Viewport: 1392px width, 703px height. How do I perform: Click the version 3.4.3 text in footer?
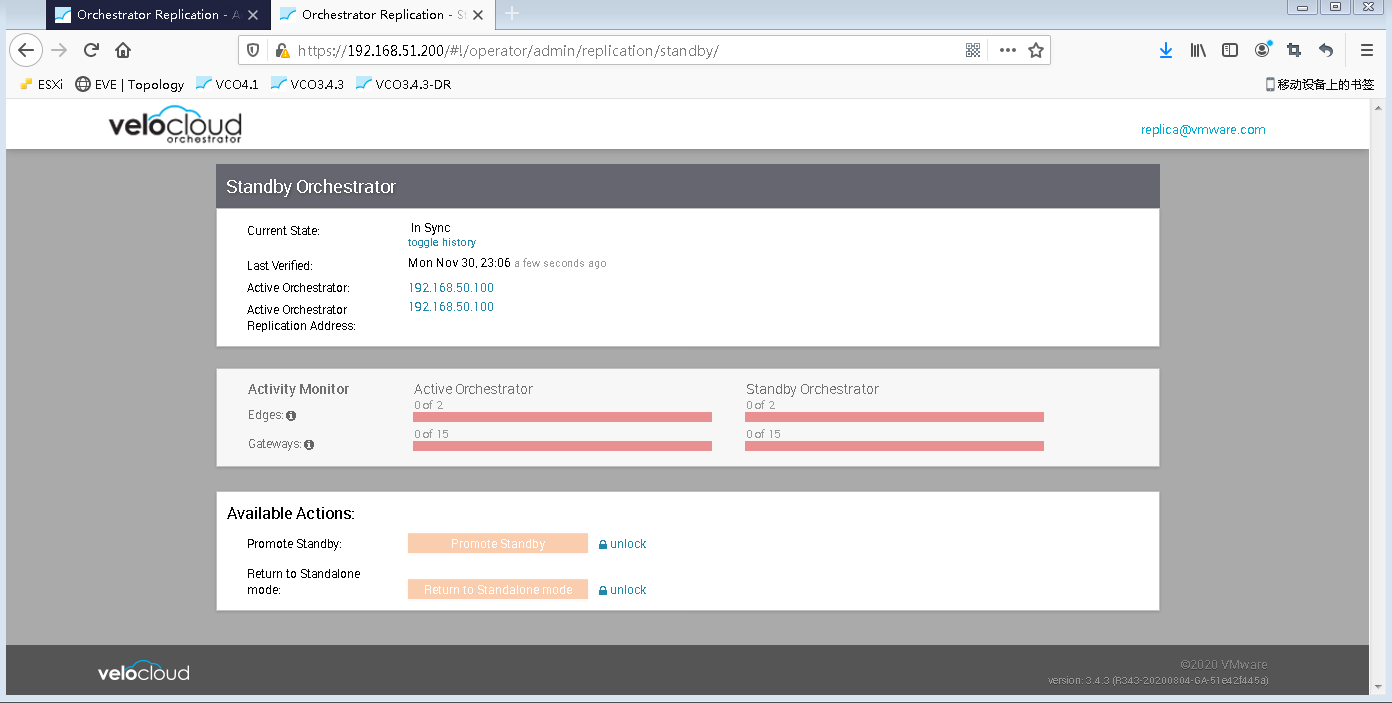[1158, 680]
